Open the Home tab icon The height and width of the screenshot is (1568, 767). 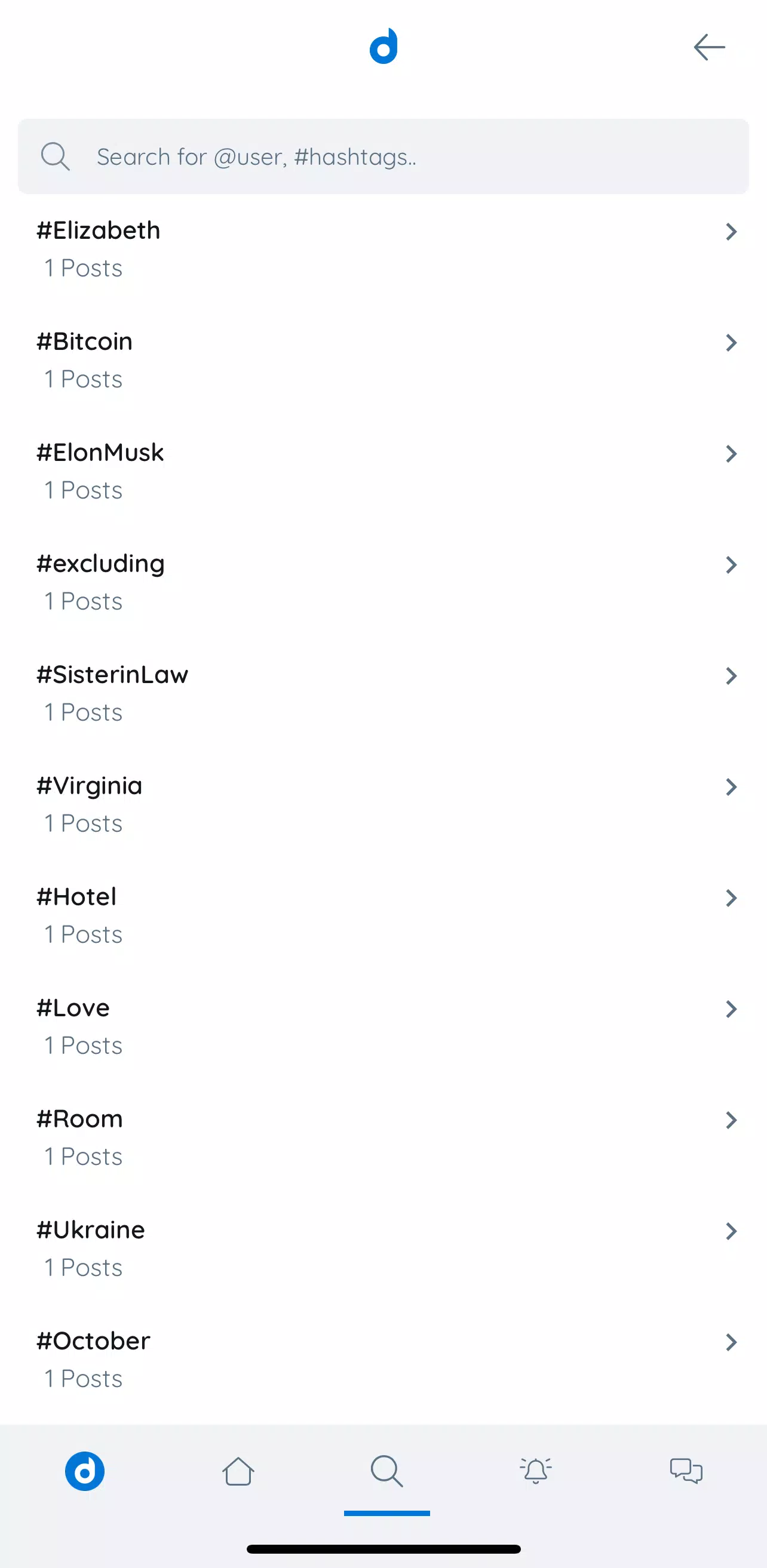coord(238,1471)
